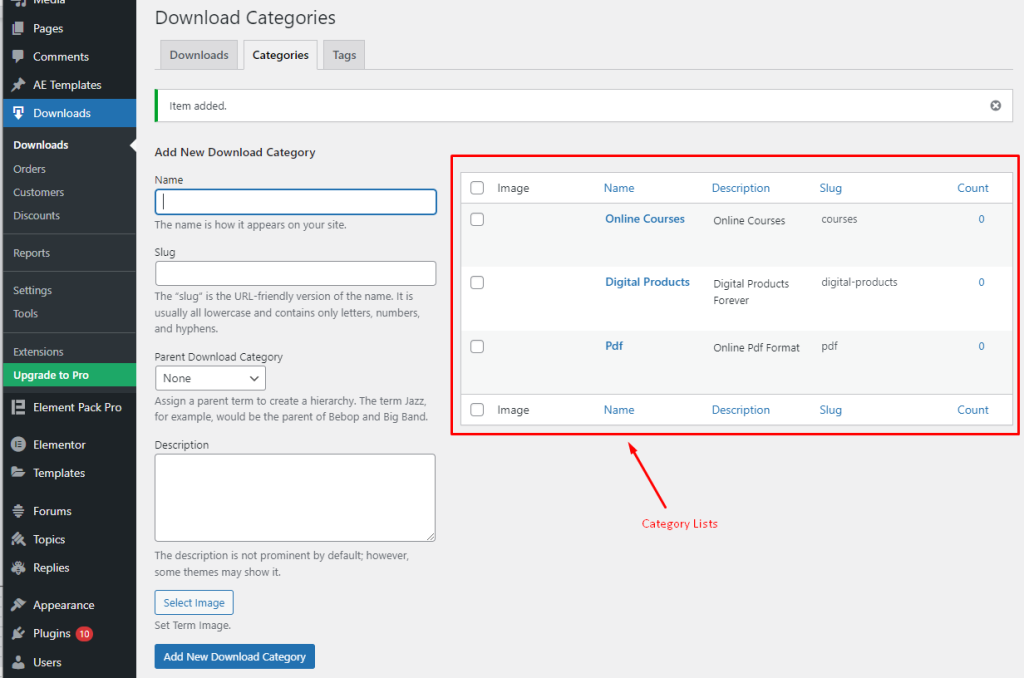Open the Parent Download Category dropdown

[x=210, y=378]
